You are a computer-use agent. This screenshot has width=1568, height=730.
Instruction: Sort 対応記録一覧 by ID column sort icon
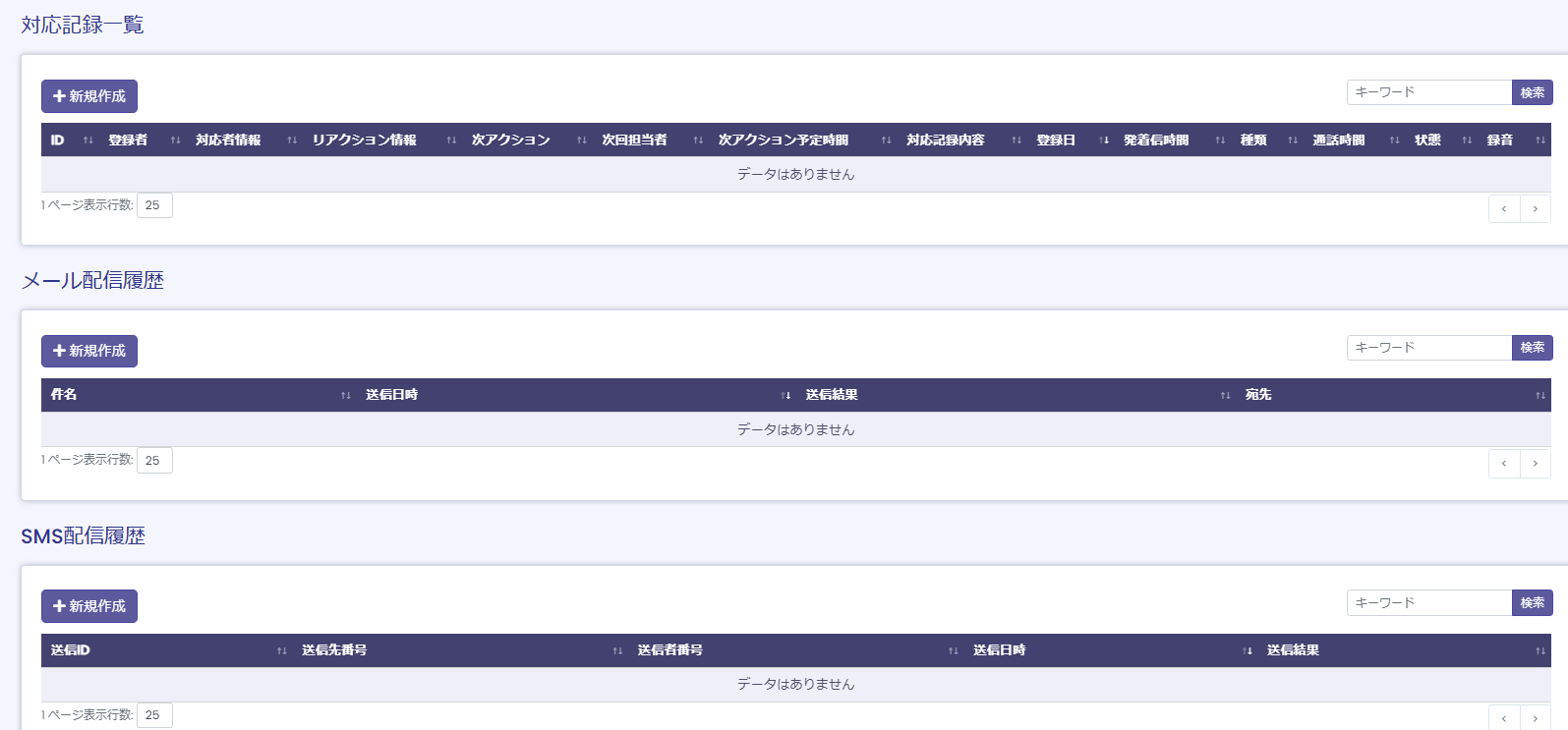pyautogui.click(x=88, y=140)
